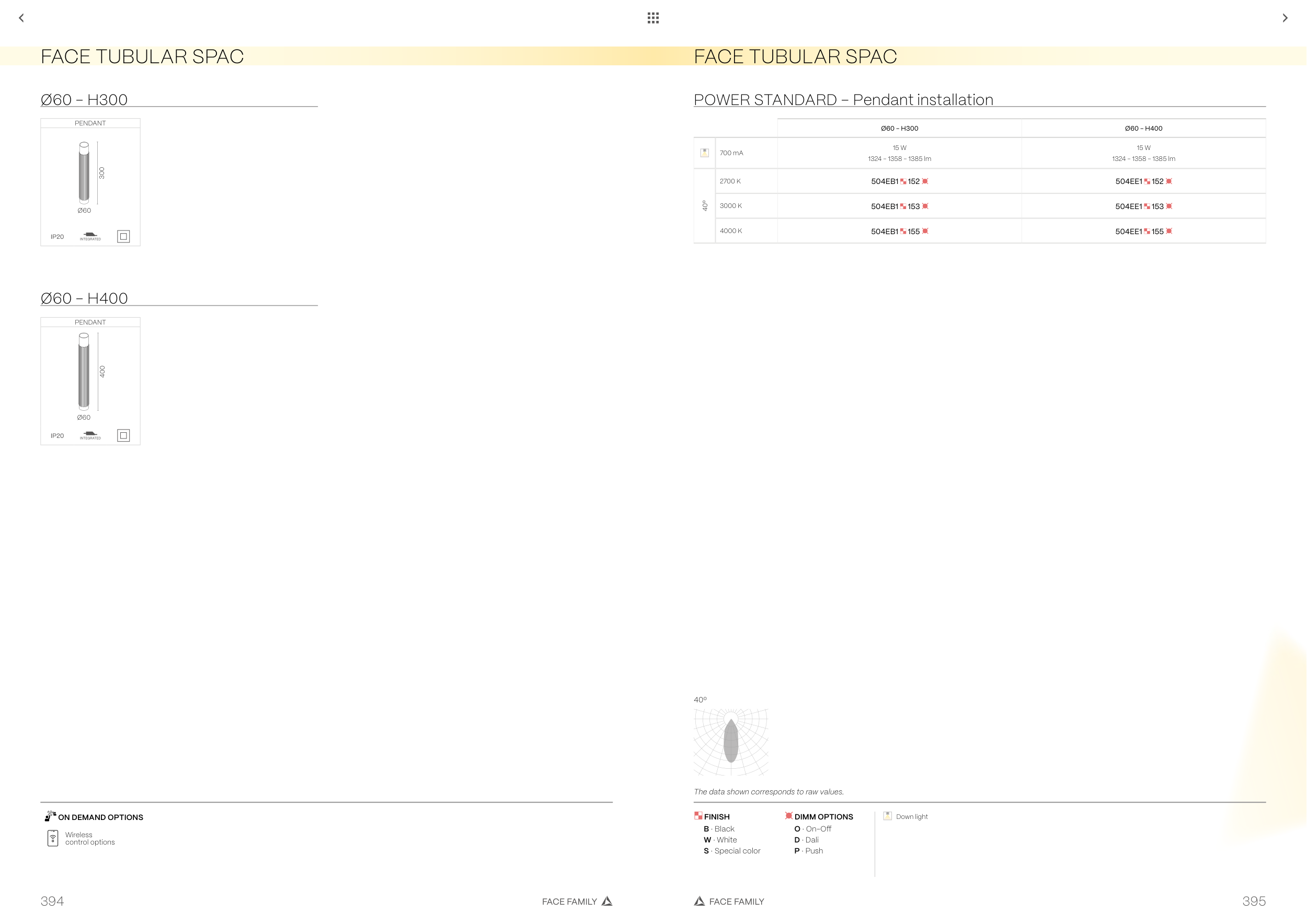Click the wireless control options icon
The image size is (1307, 924).
(52, 838)
